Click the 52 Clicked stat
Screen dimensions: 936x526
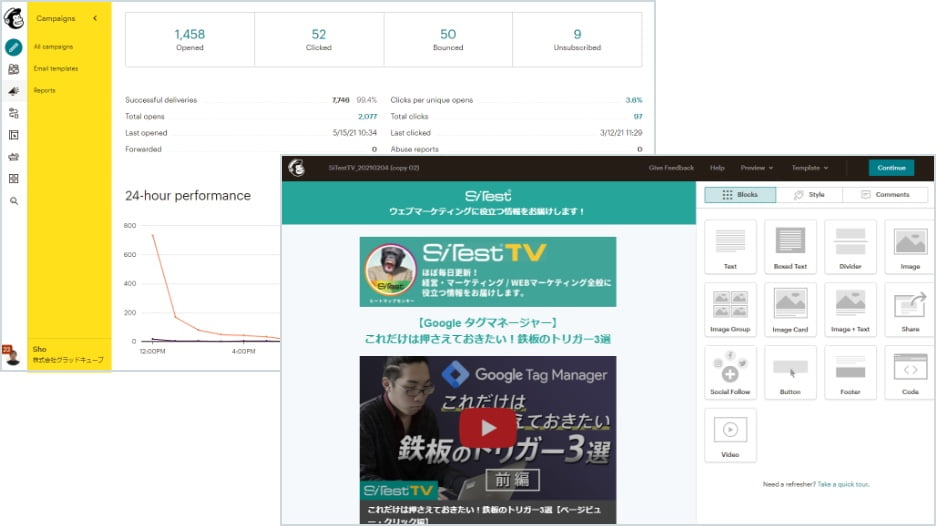click(319, 39)
